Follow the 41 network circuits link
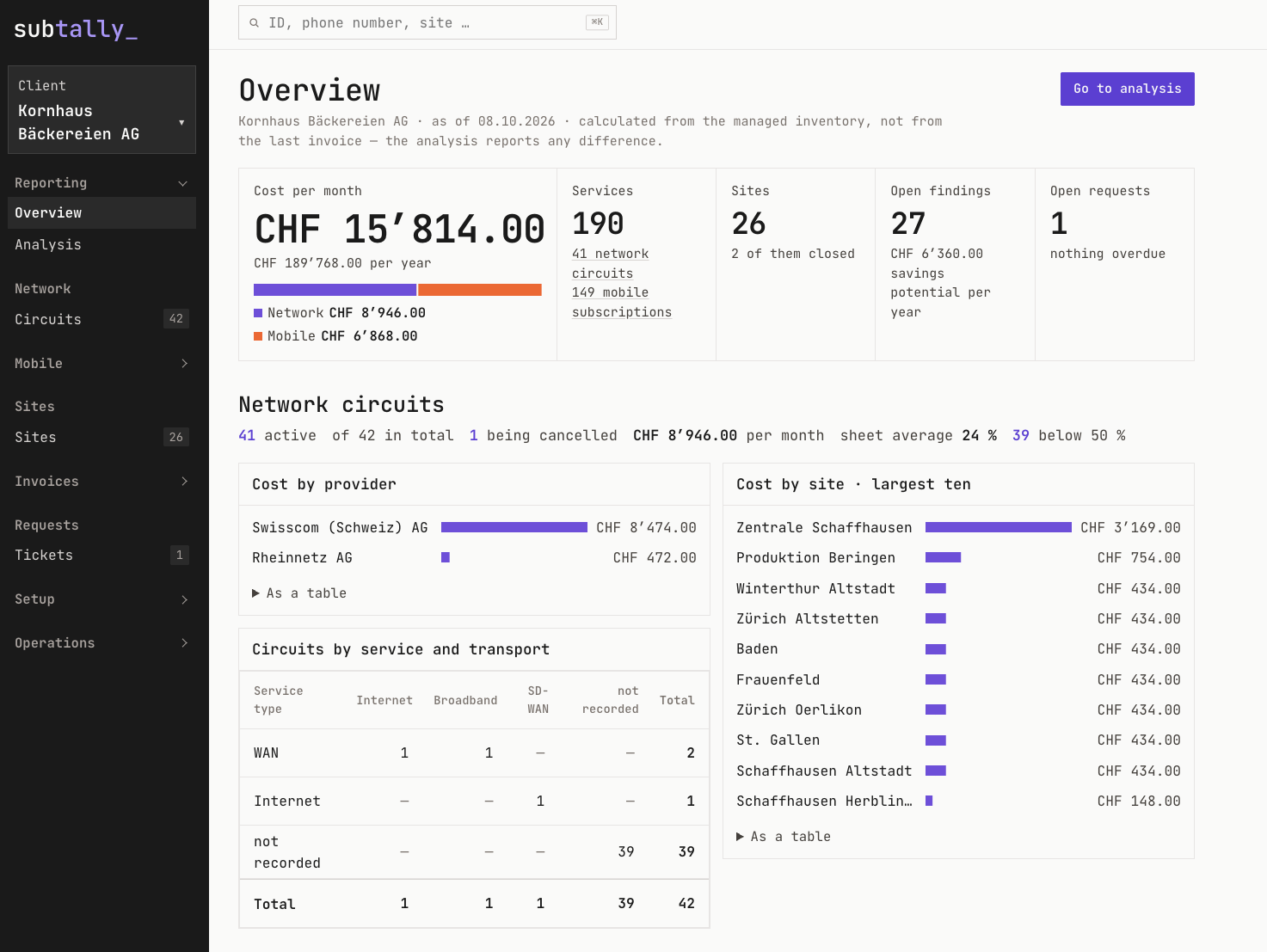The width and height of the screenshot is (1267, 952). click(611, 263)
